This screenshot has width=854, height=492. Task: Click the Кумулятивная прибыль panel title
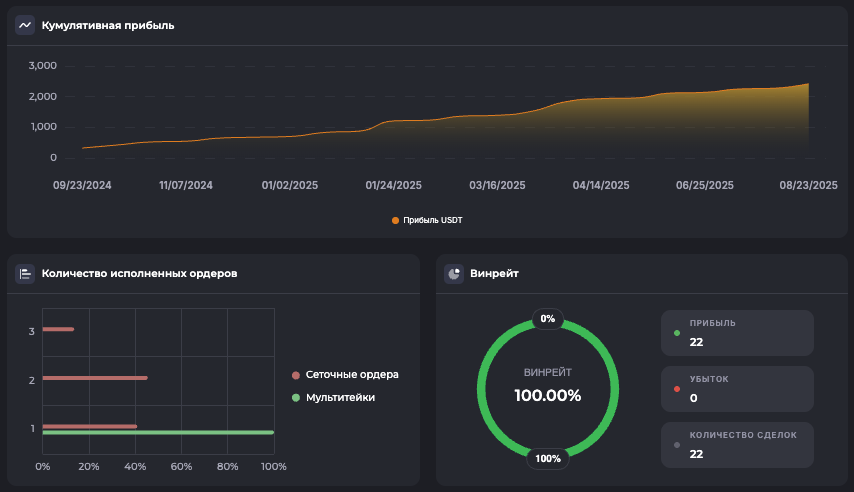coord(108,25)
